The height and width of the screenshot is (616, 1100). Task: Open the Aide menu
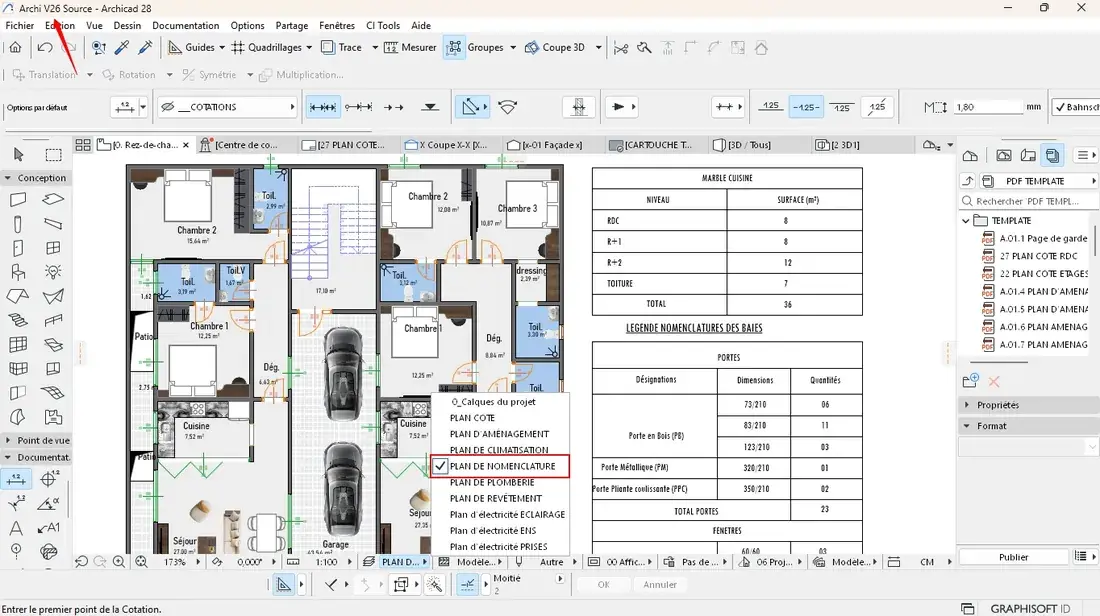pos(421,25)
